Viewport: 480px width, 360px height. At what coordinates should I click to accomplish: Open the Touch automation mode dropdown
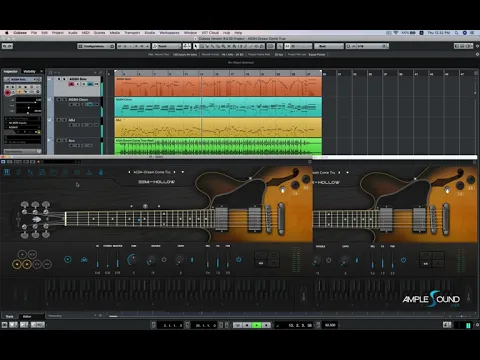pos(166,46)
